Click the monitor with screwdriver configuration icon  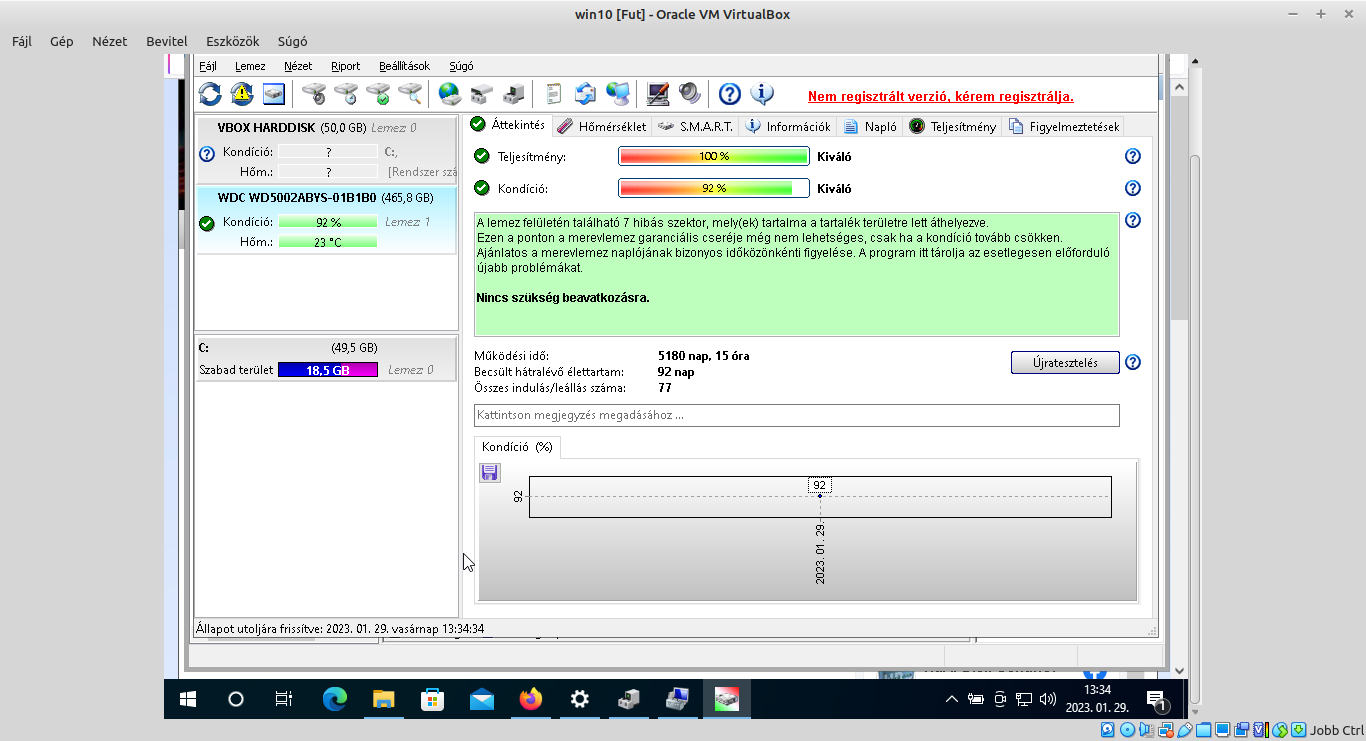tap(658, 94)
